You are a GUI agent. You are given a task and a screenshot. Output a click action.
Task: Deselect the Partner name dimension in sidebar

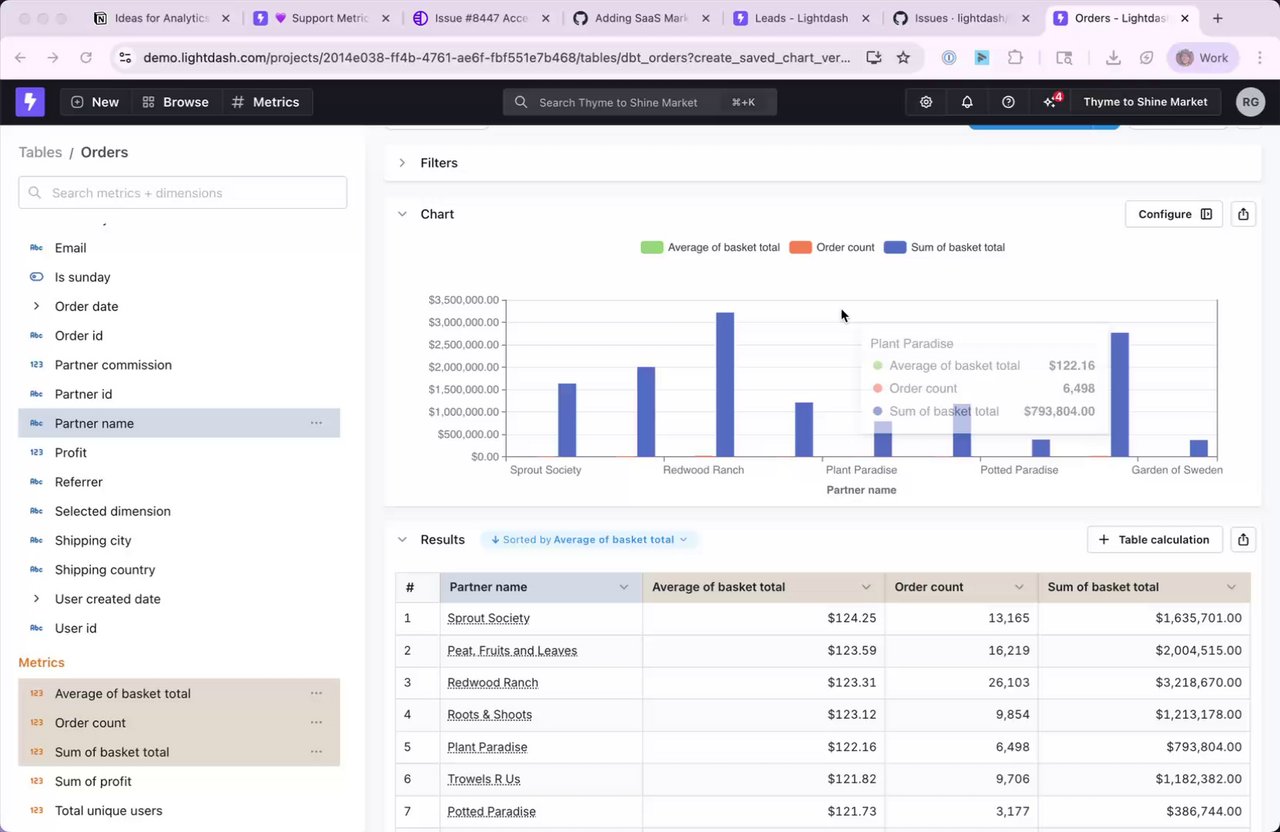179,423
